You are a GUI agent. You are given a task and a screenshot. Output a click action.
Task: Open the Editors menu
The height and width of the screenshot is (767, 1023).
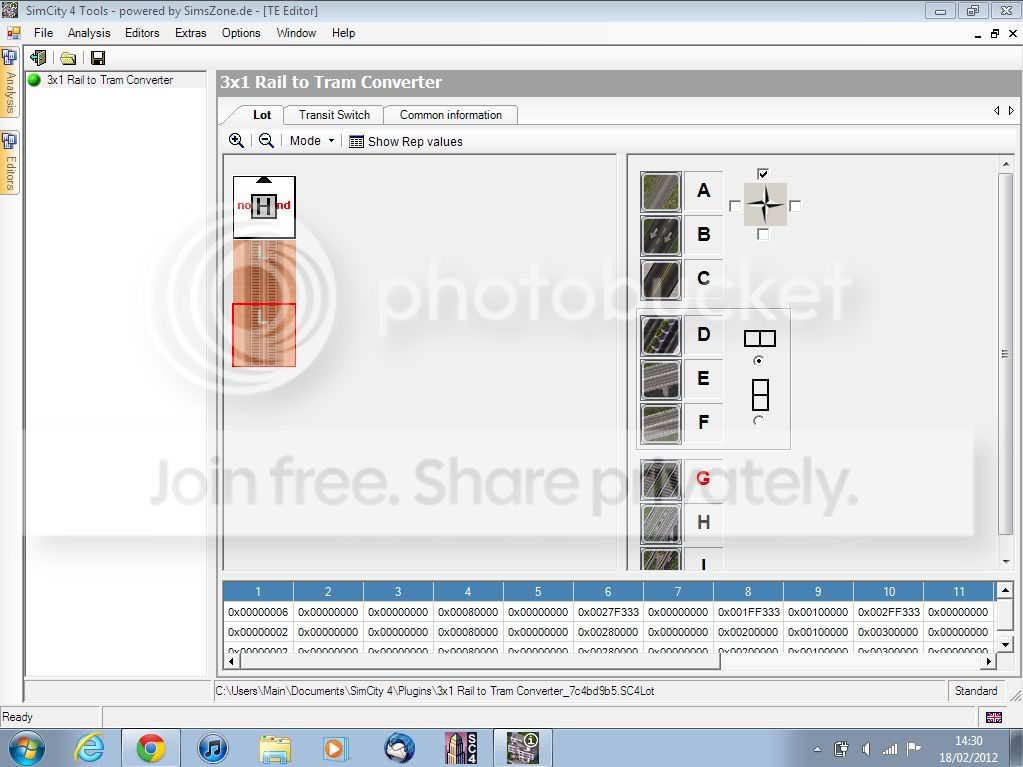[142, 33]
